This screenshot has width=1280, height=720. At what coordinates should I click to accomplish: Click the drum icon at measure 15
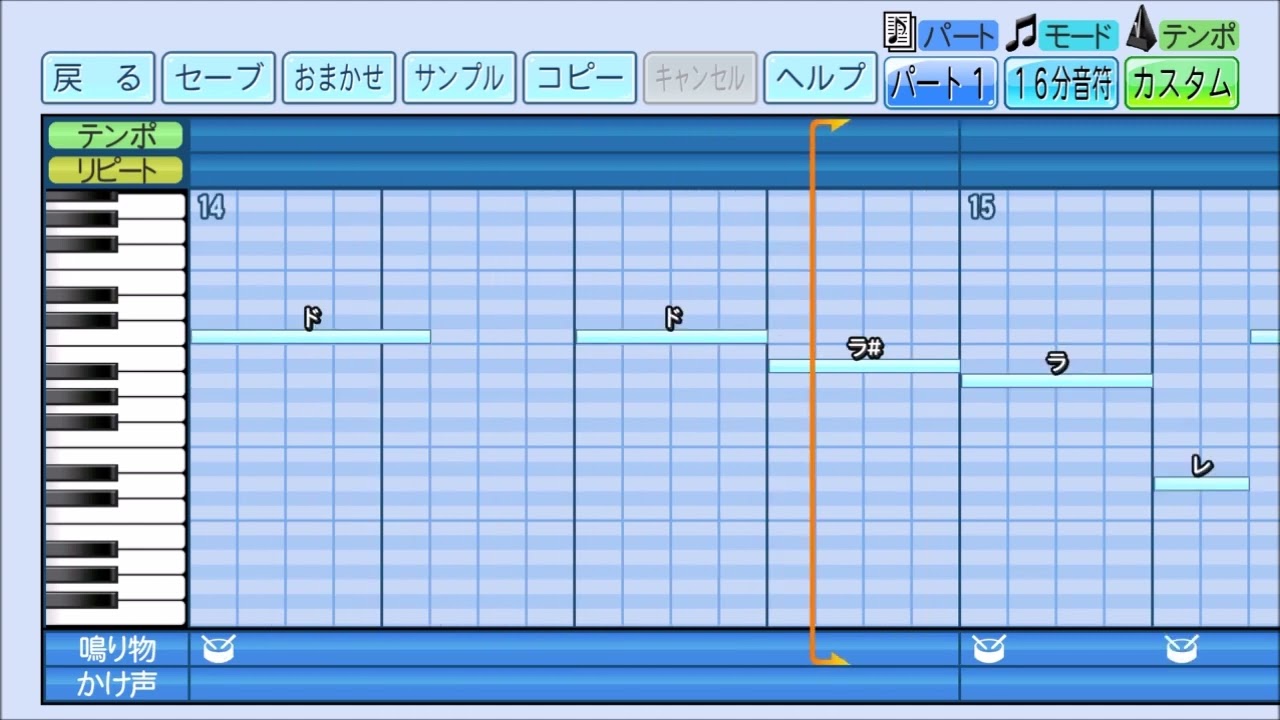tap(987, 648)
